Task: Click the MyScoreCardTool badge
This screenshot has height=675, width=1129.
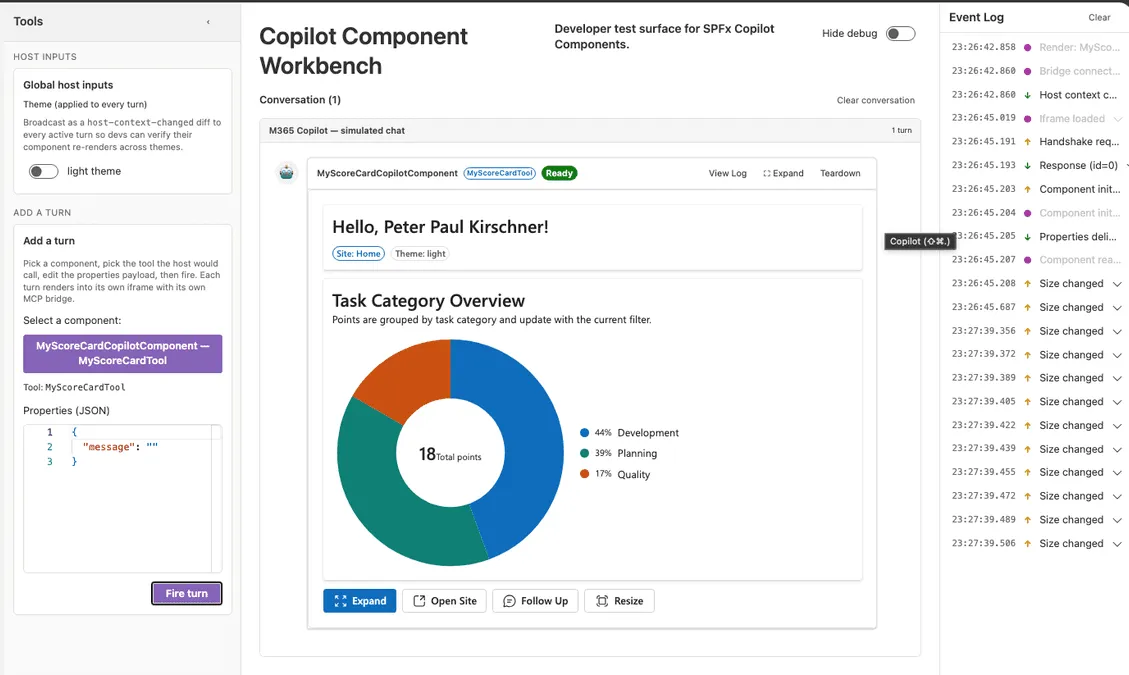Action: [x=500, y=174]
